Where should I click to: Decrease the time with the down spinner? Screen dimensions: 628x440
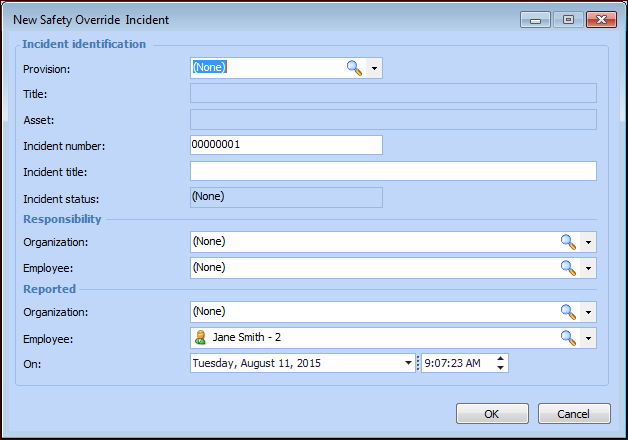500,368
